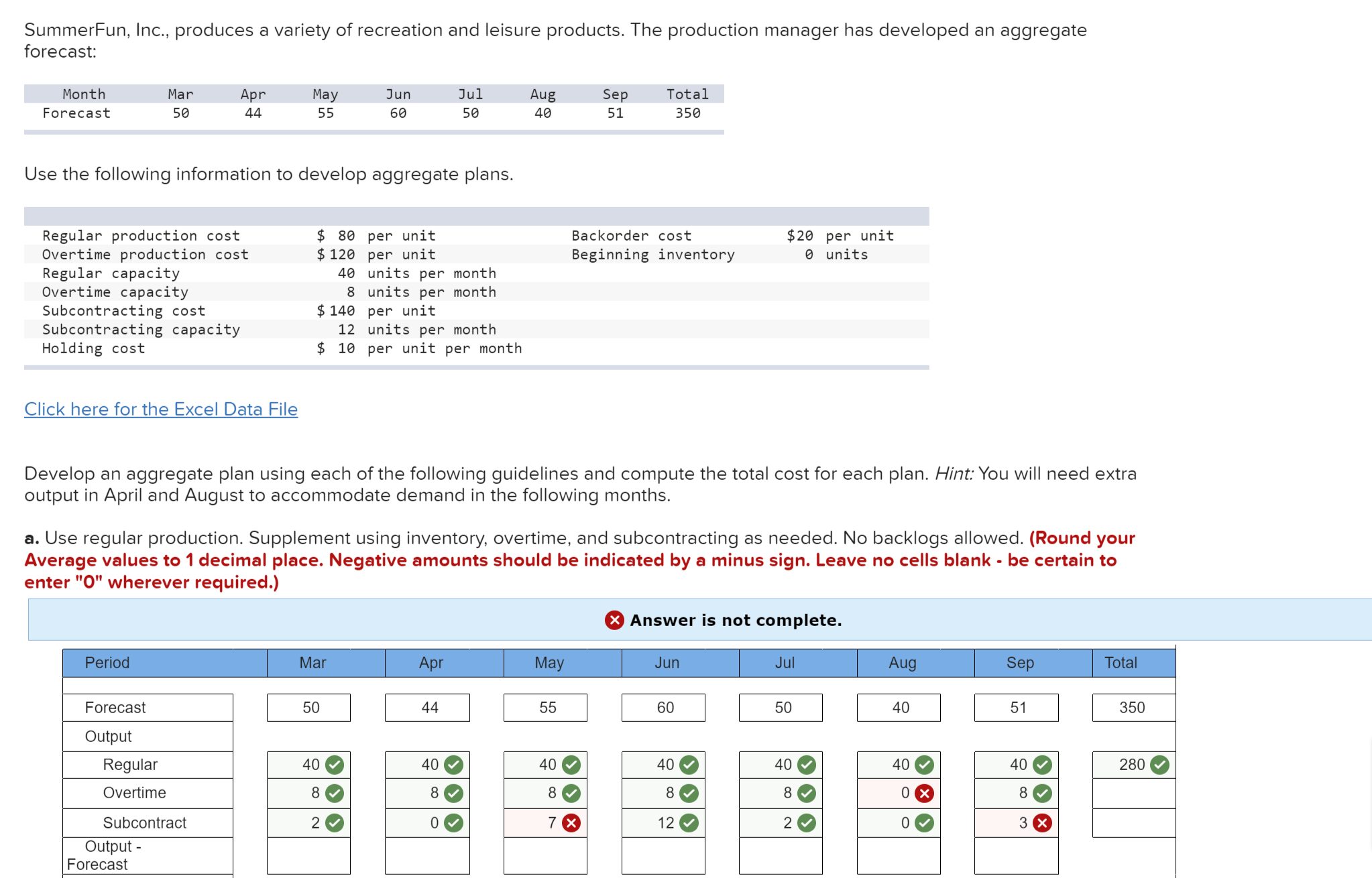
Task: Click red X beside 'Answer is not complete'
Action: [614, 620]
